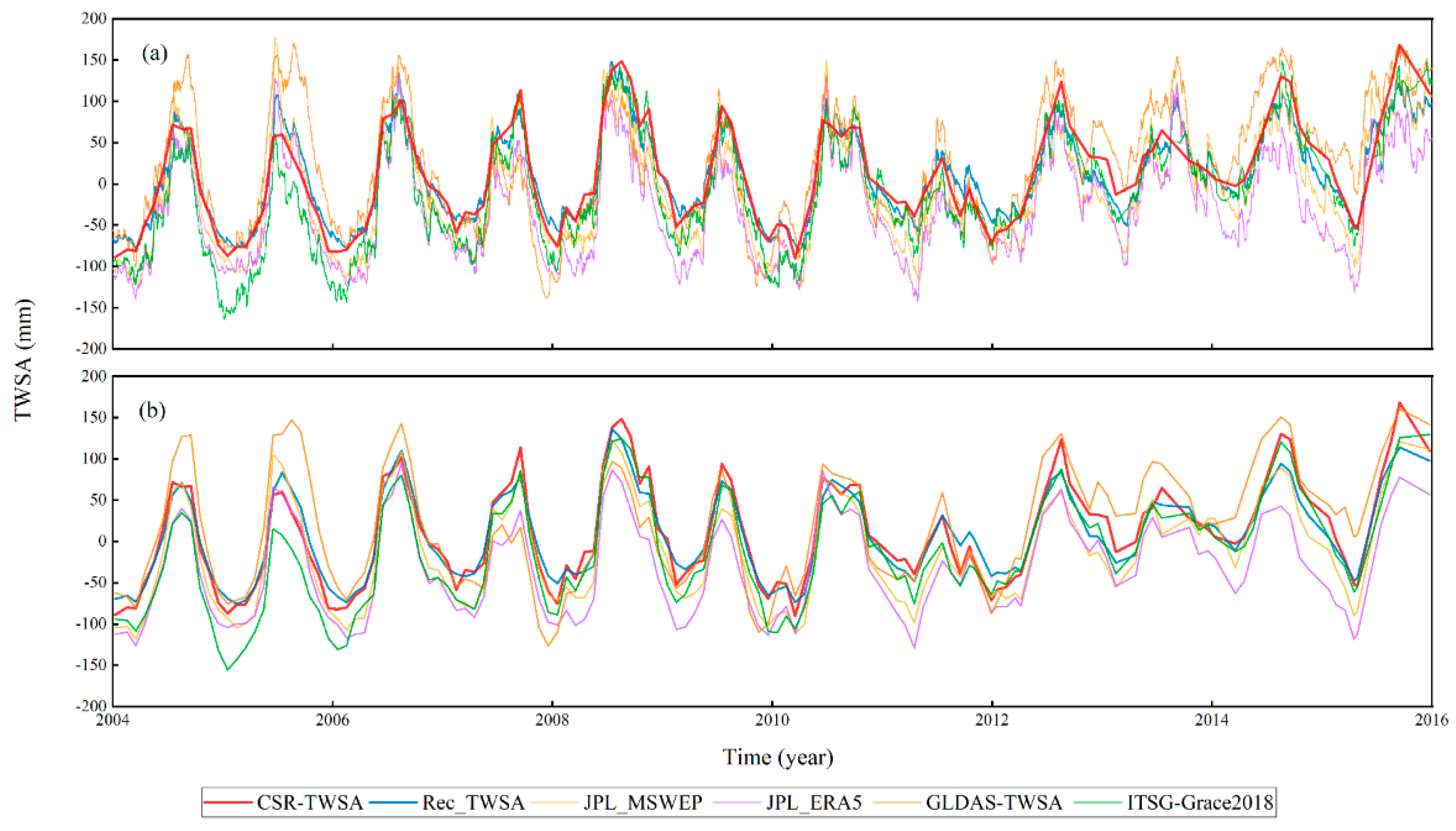Click the purple JPL_ERA5 legend line
This screenshot has width=1456, height=831.
(x=738, y=802)
